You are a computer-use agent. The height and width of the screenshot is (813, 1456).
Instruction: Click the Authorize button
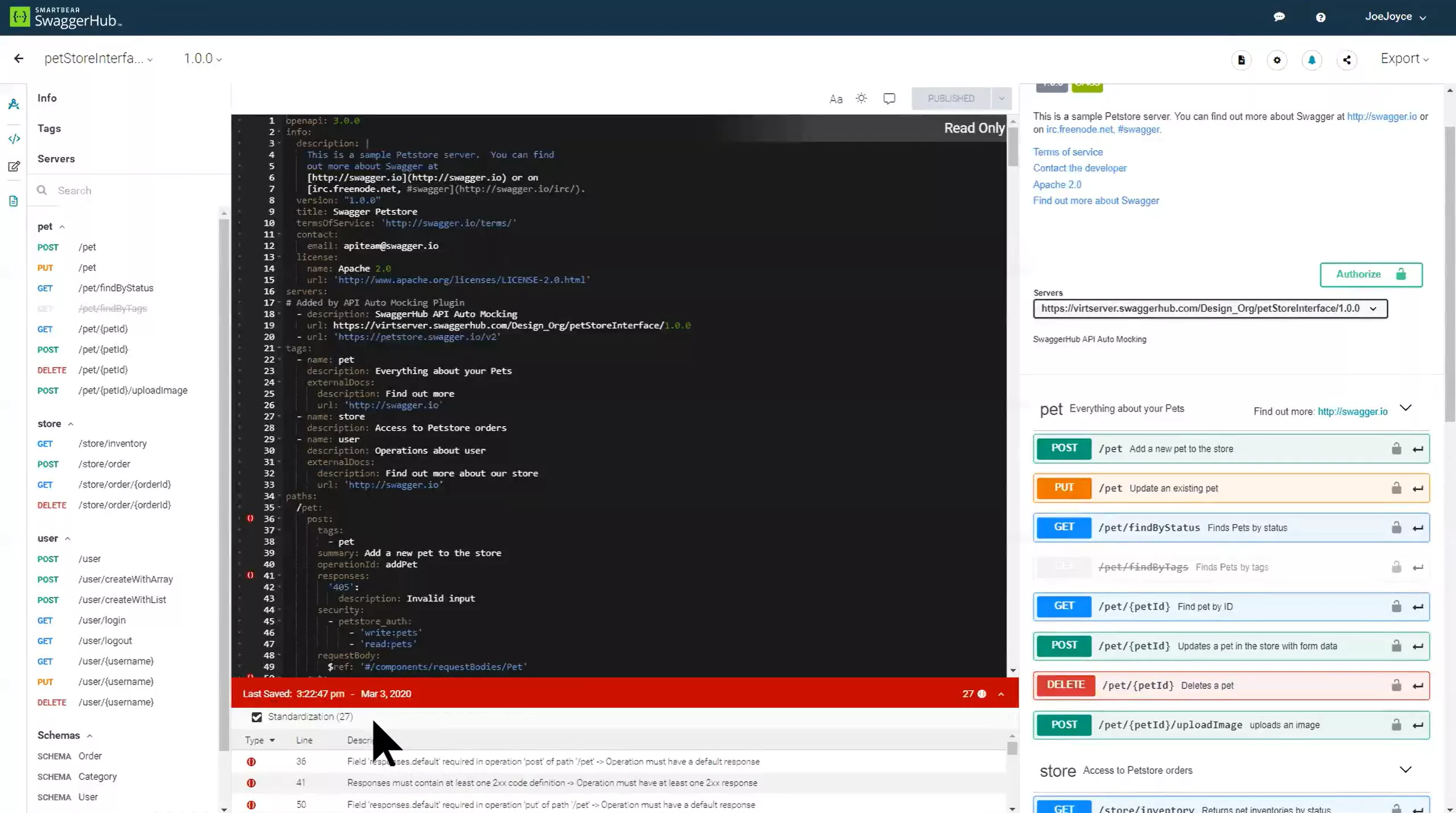[x=1371, y=274]
